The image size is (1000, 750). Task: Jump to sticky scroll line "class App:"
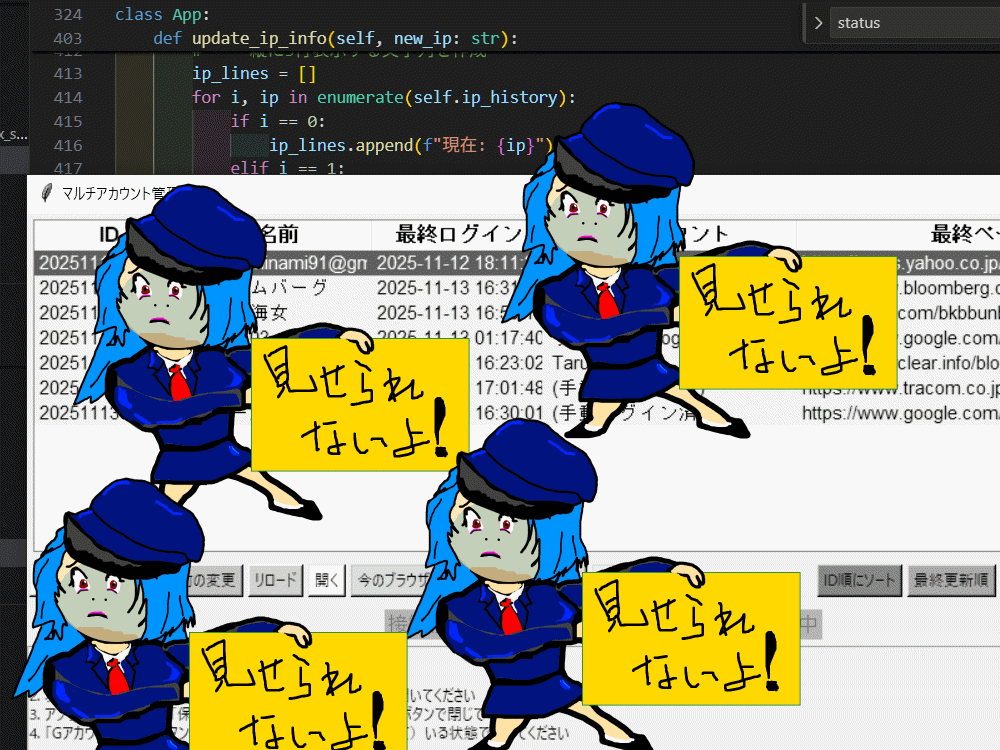pos(151,14)
